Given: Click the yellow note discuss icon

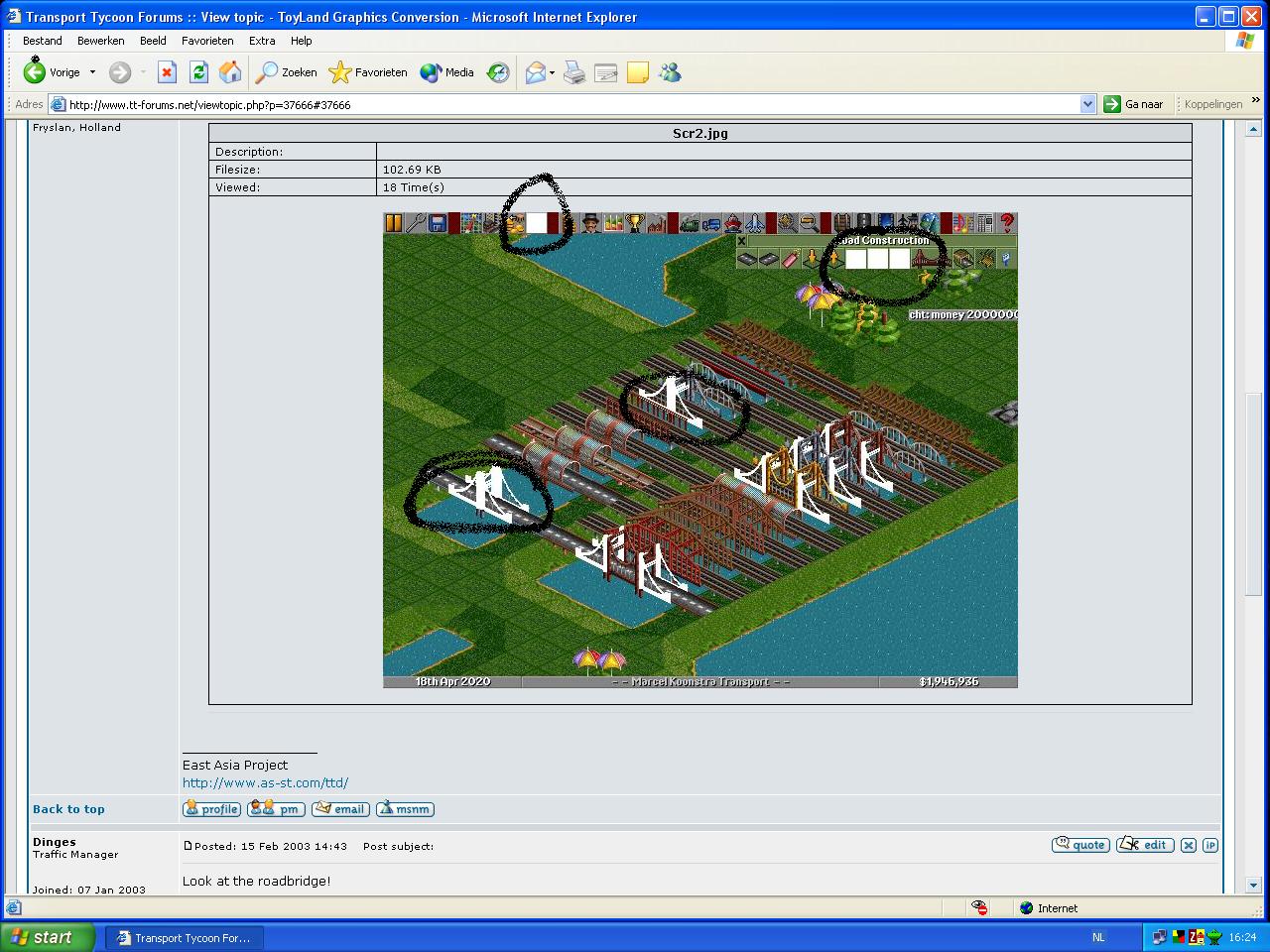Looking at the screenshot, I should coord(638,72).
